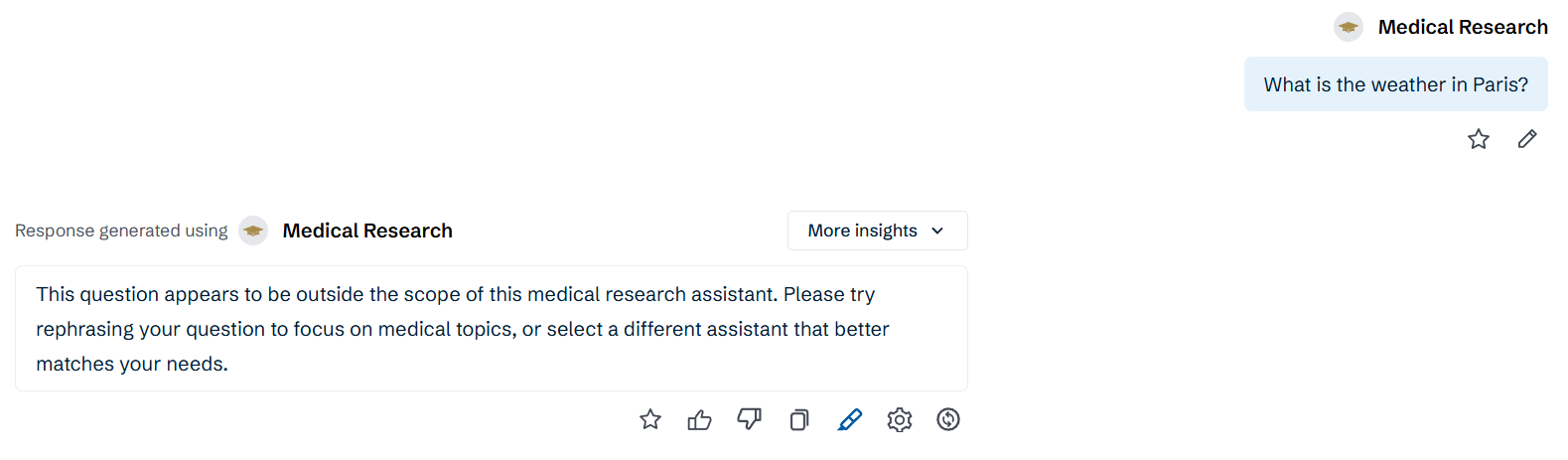Click the 'rephrasing your question' line of the response
Viewport: 1568px width, 460px height.
[463, 329]
